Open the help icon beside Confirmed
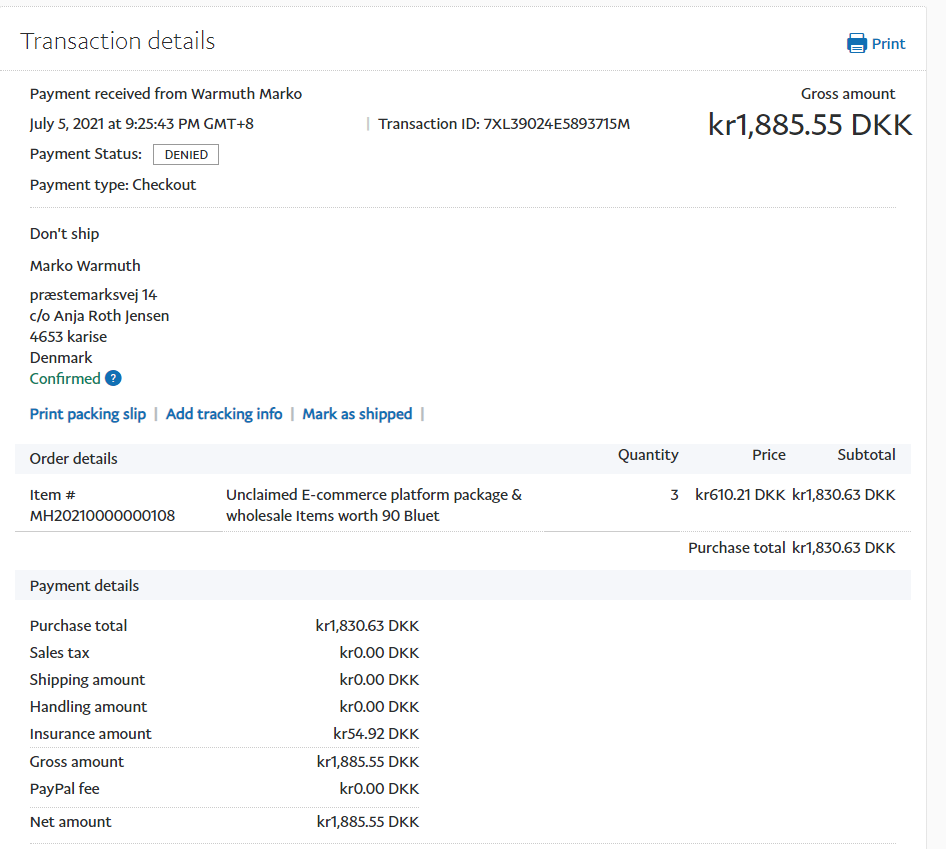This screenshot has height=849, width=946. point(113,378)
